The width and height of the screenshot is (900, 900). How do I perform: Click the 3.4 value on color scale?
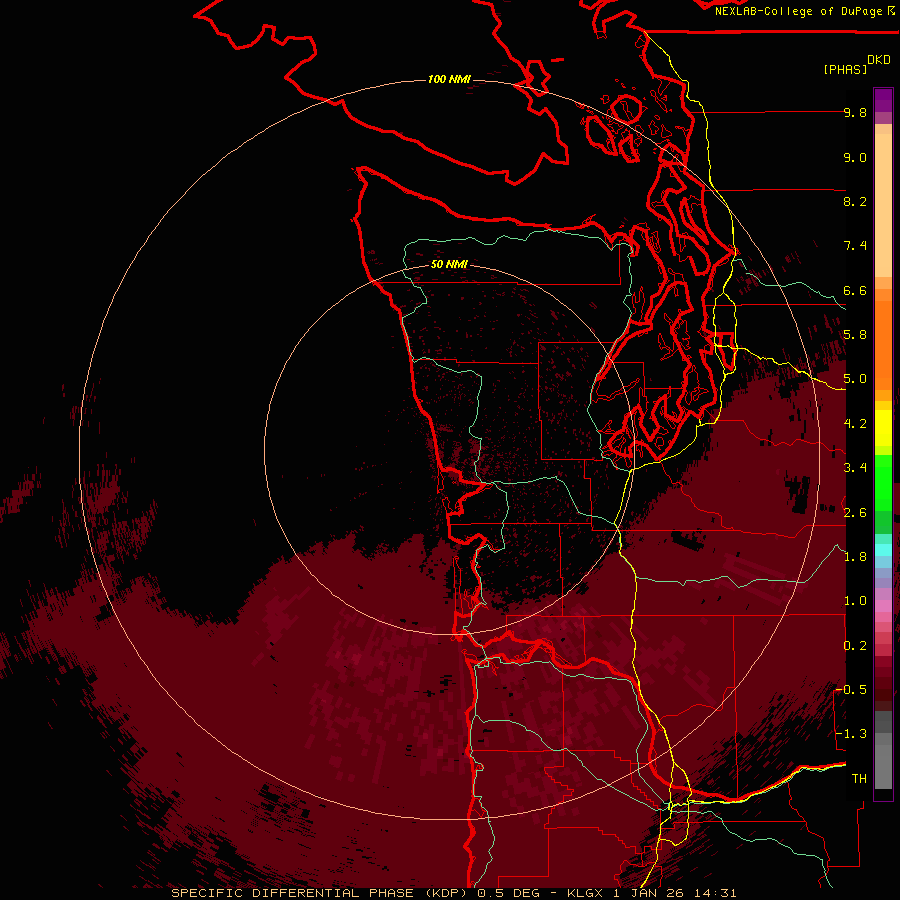855,467
